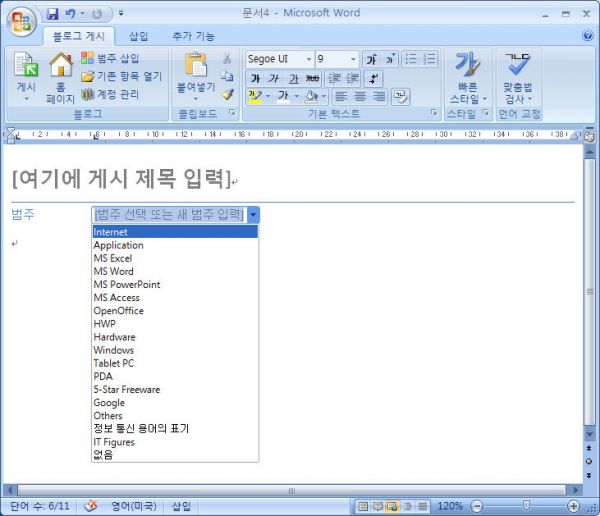Switch to Insert (삽입) tab
Viewport: 600px width, 516px height.
[139, 36]
